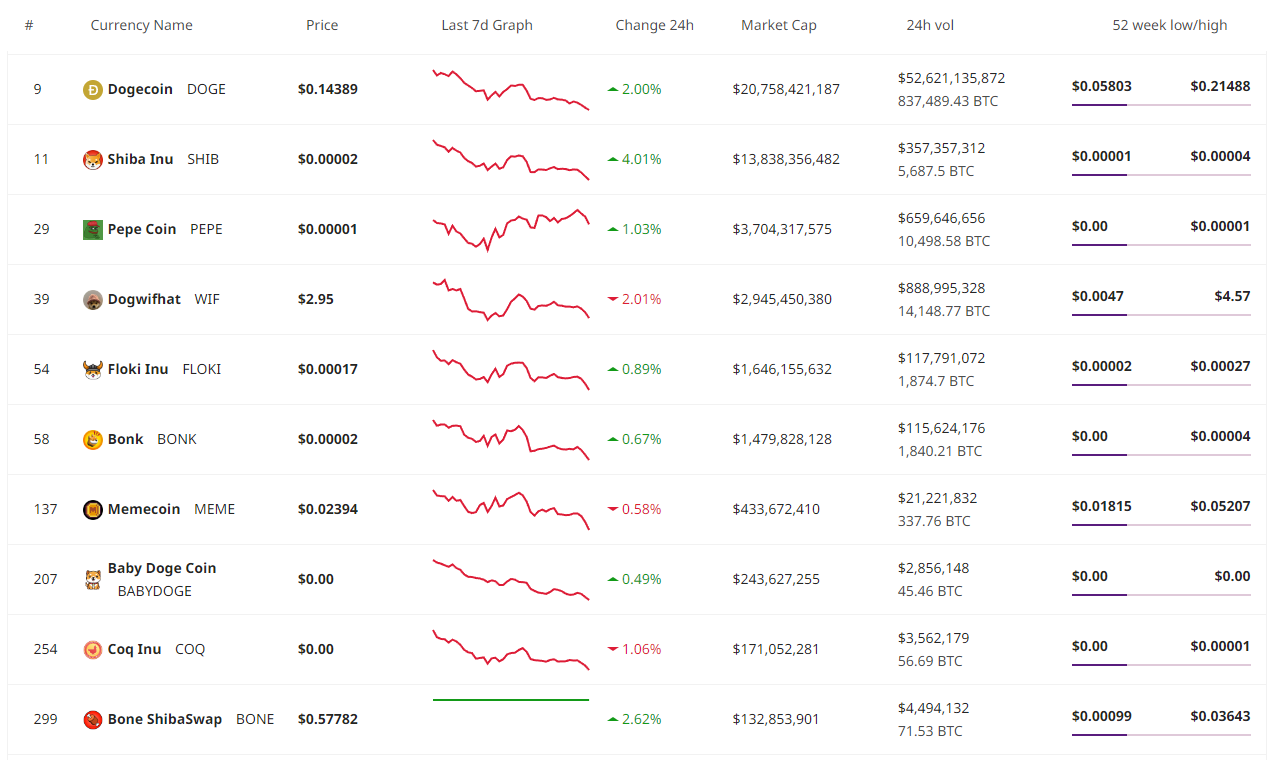The width and height of the screenshot is (1284, 765).
Task: Sort by the Price column header
Action: (x=322, y=25)
